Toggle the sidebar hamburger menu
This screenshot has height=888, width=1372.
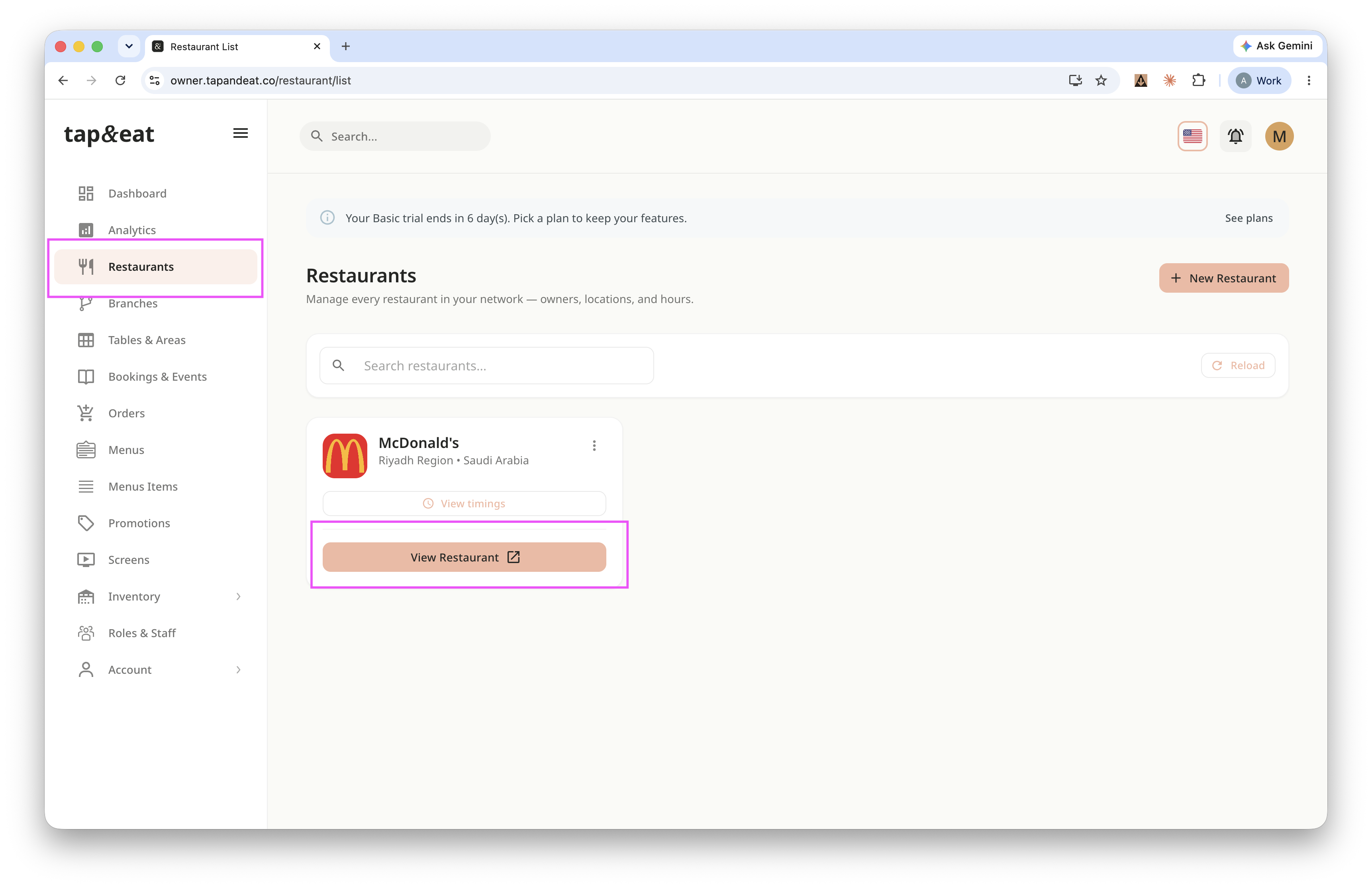(x=240, y=134)
